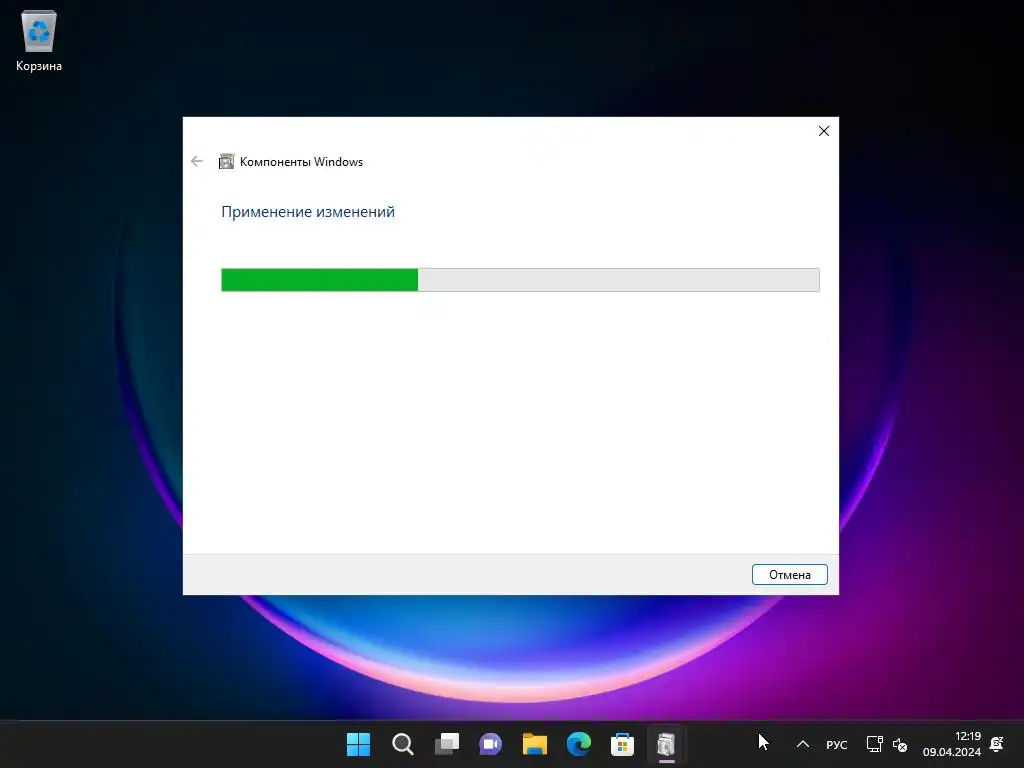Click the Применение изменений heading
The width and height of the screenshot is (1024, 768).
308,212
